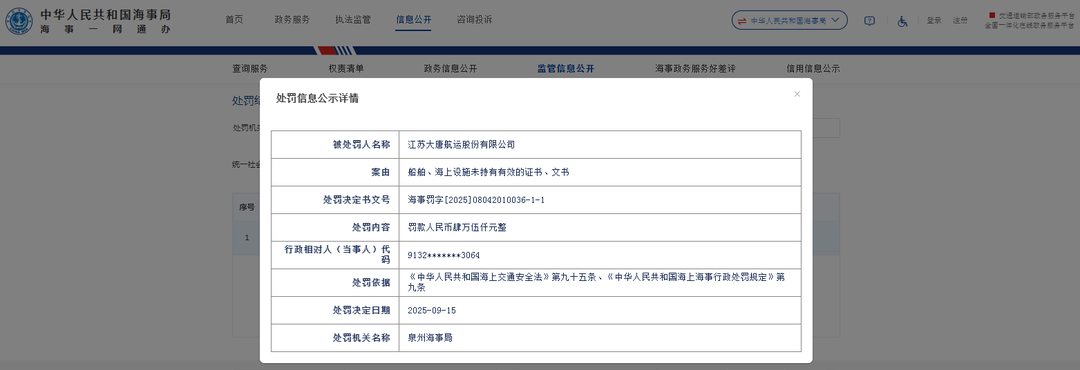Click the 注册 register link
Viewport: 1080px width, 370px height.
click(x=960, y=21)
